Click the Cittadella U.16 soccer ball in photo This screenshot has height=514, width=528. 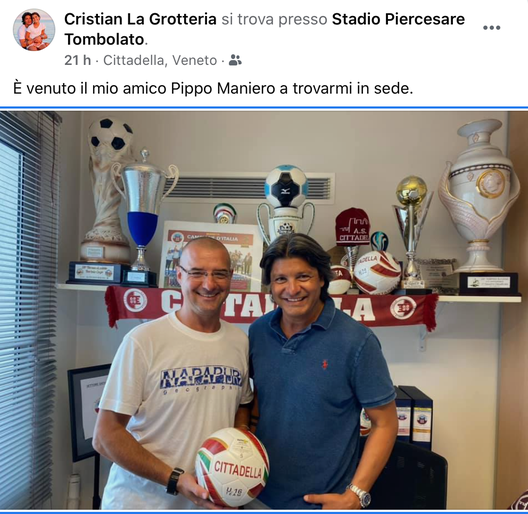232,467
